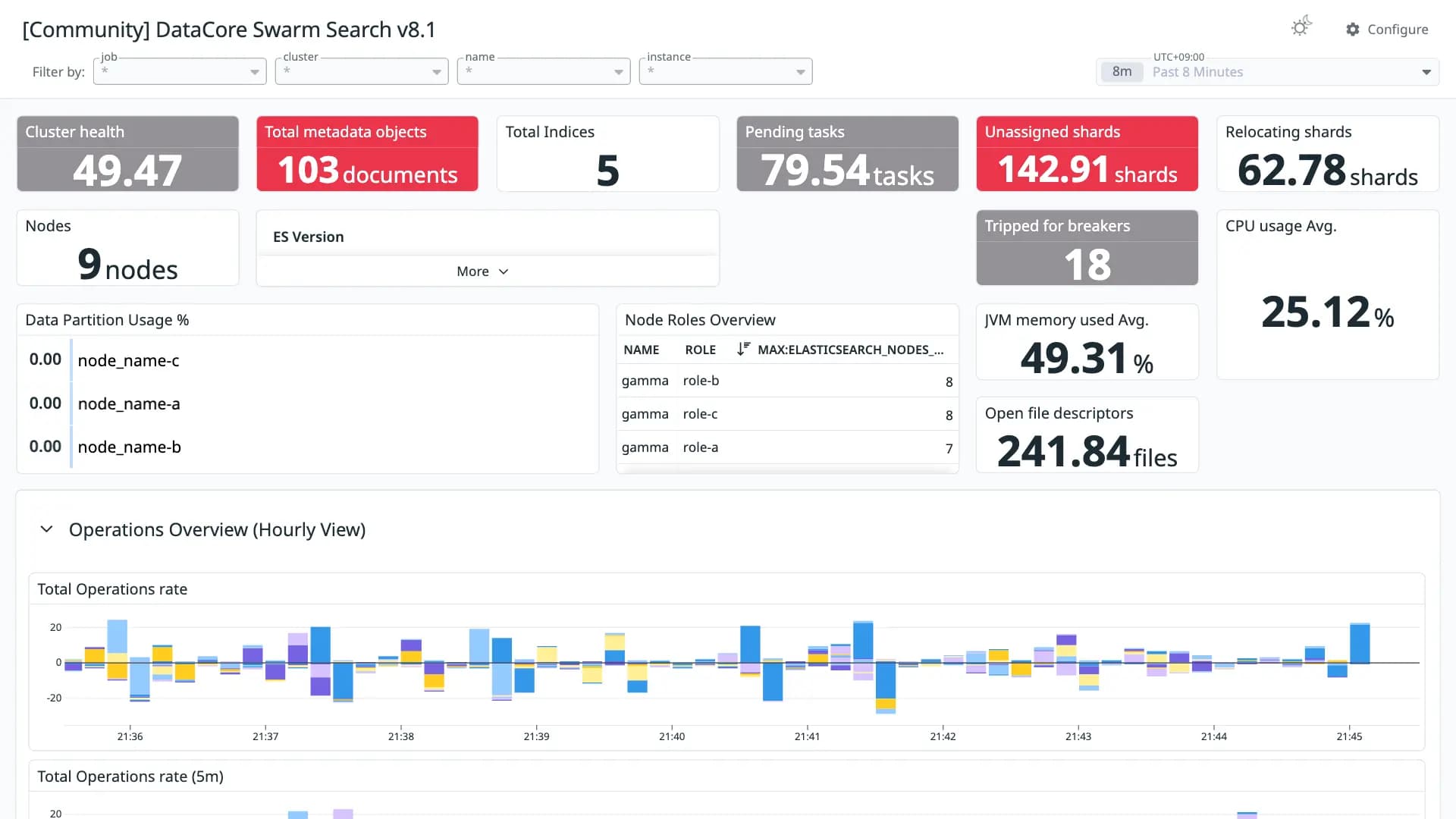Click the MAX:ELASTICSEARCH_NODES column header
This screenshot has height=819, width=1456.
tap(851, 350)
